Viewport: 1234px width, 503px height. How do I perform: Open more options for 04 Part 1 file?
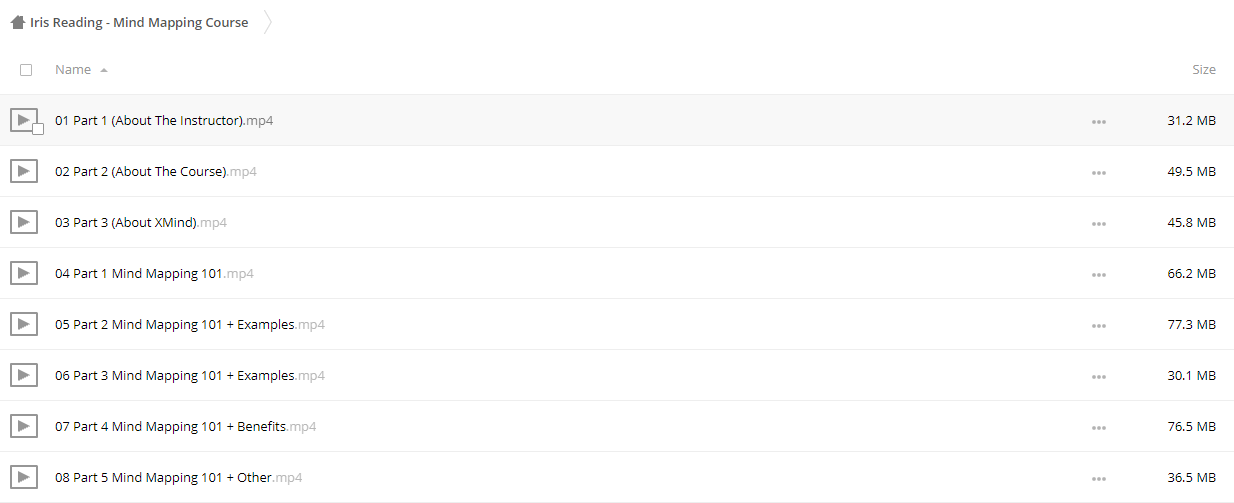[1099, 274]
